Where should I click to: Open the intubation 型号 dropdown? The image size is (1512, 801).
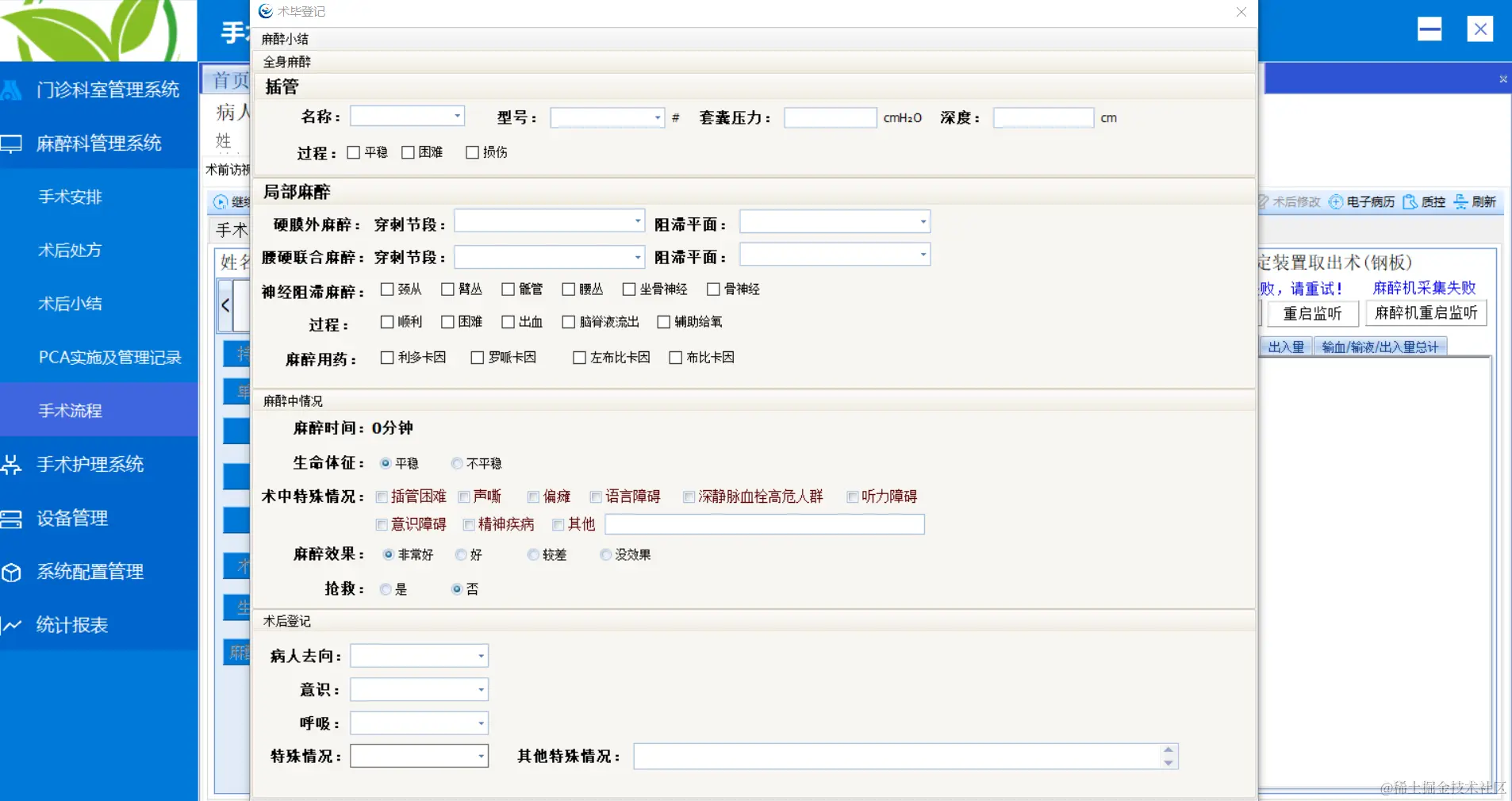658,117
